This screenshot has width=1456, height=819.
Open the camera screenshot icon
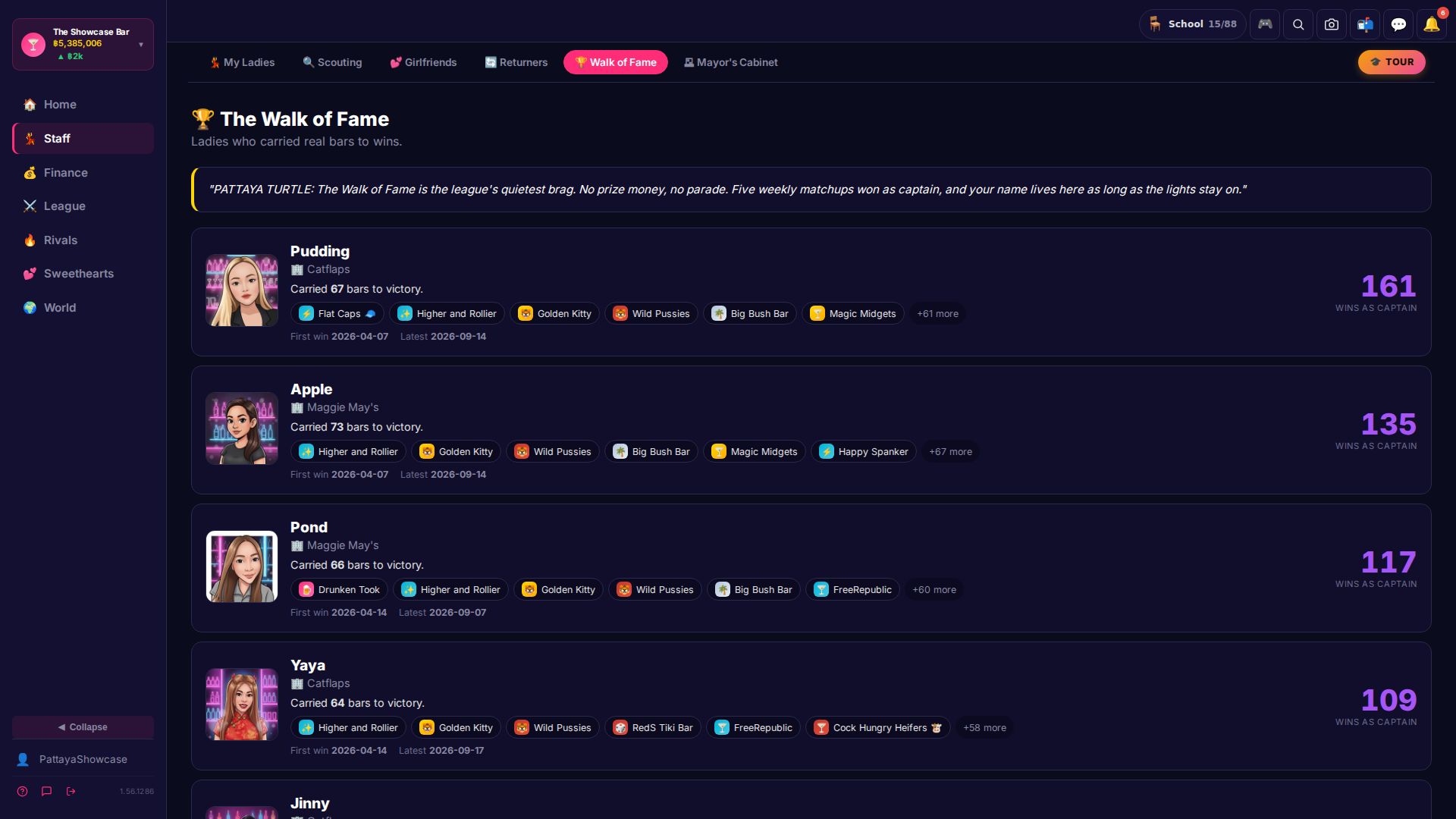[1332, 24]
